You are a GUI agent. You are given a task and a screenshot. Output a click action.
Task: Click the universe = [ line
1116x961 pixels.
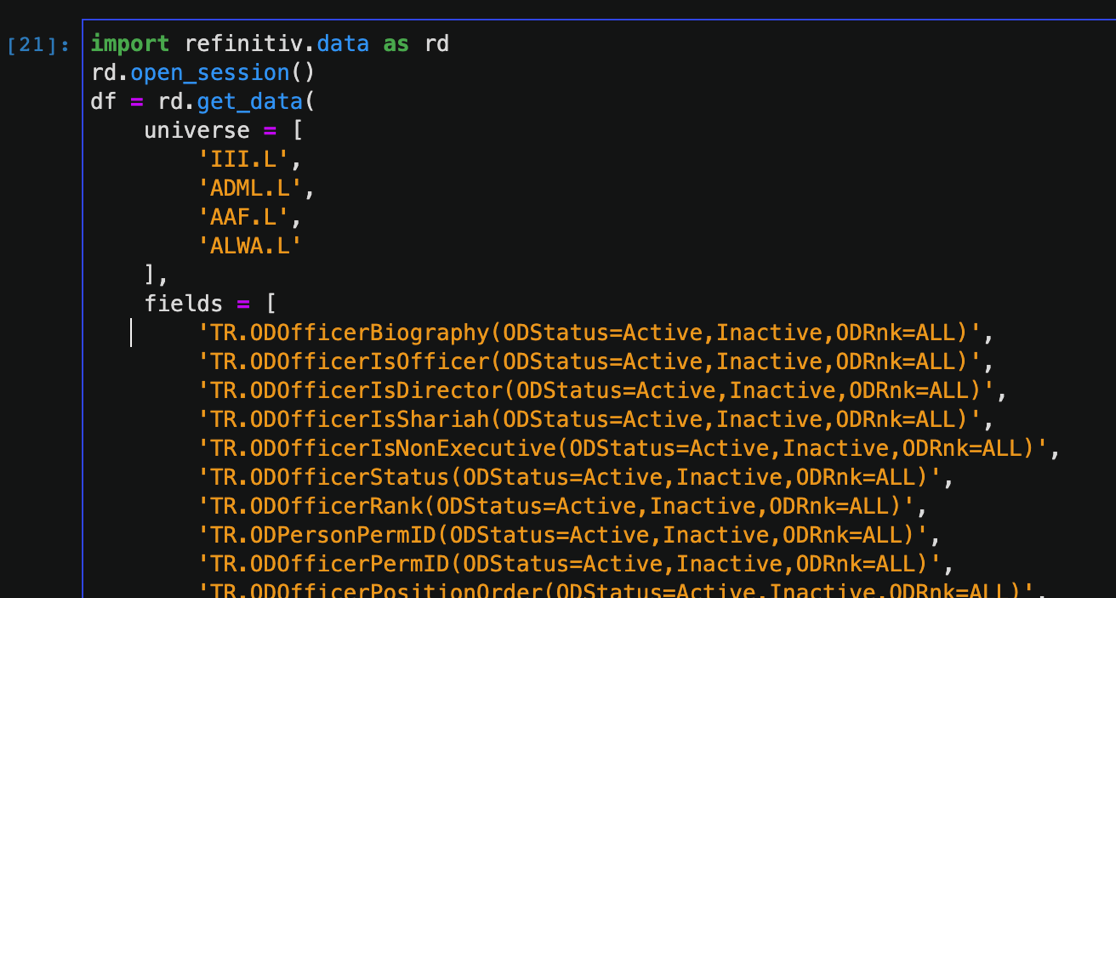223,130
